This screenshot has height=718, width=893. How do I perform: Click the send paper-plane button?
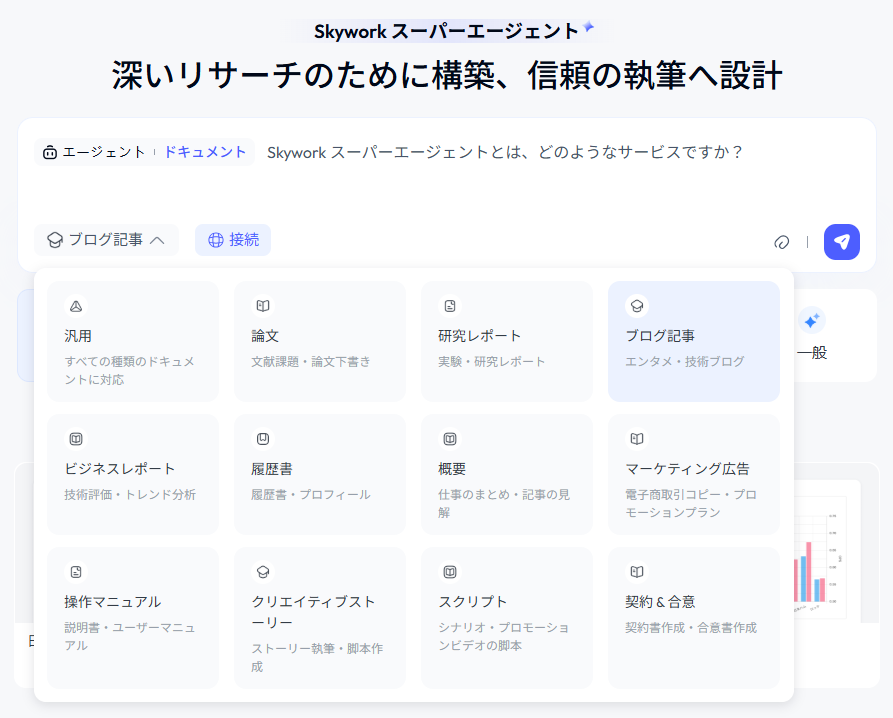842,242
